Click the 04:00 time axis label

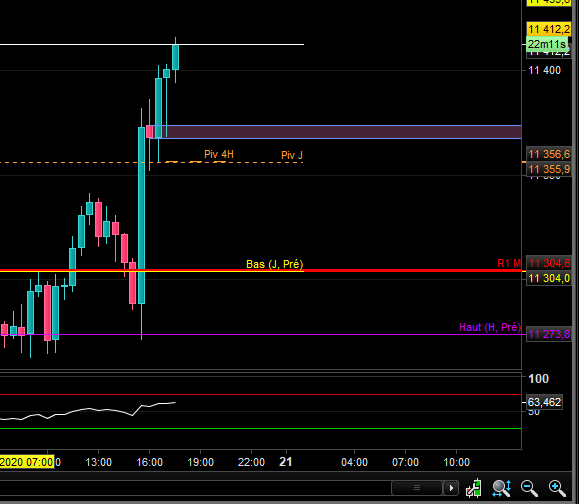click(354, 462)
